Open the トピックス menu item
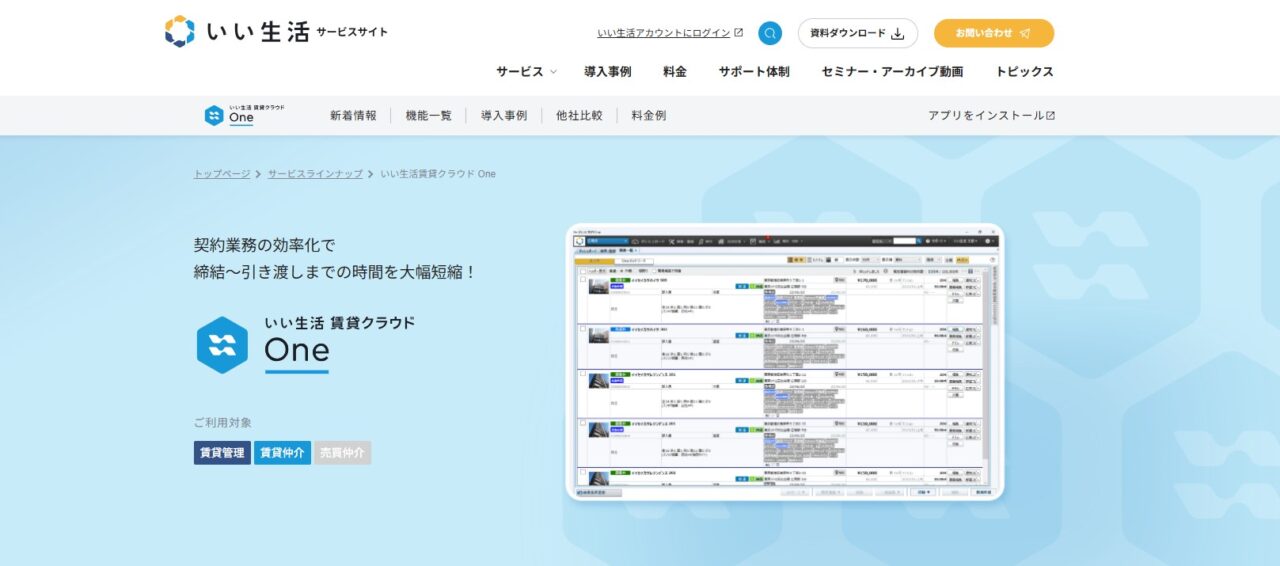This screenshot has width=1280, height=566. [1024, 72]
